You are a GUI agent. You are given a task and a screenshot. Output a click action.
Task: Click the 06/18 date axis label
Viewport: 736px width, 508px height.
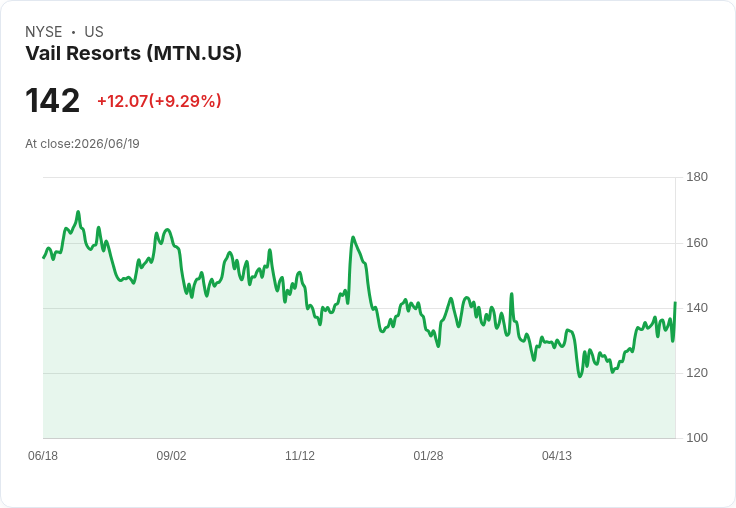[43, 455]
